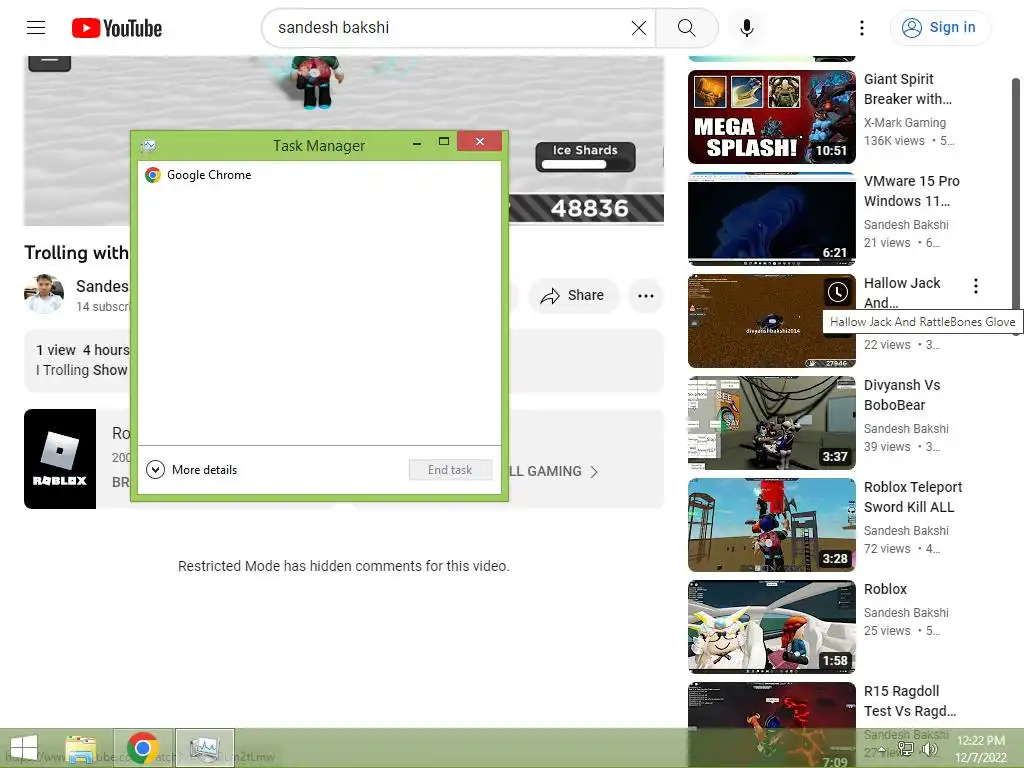Click Task Manager taskbar icon
Image resolution: width=1024 pixels, height=768 pixels.
[x=205, y=748]
